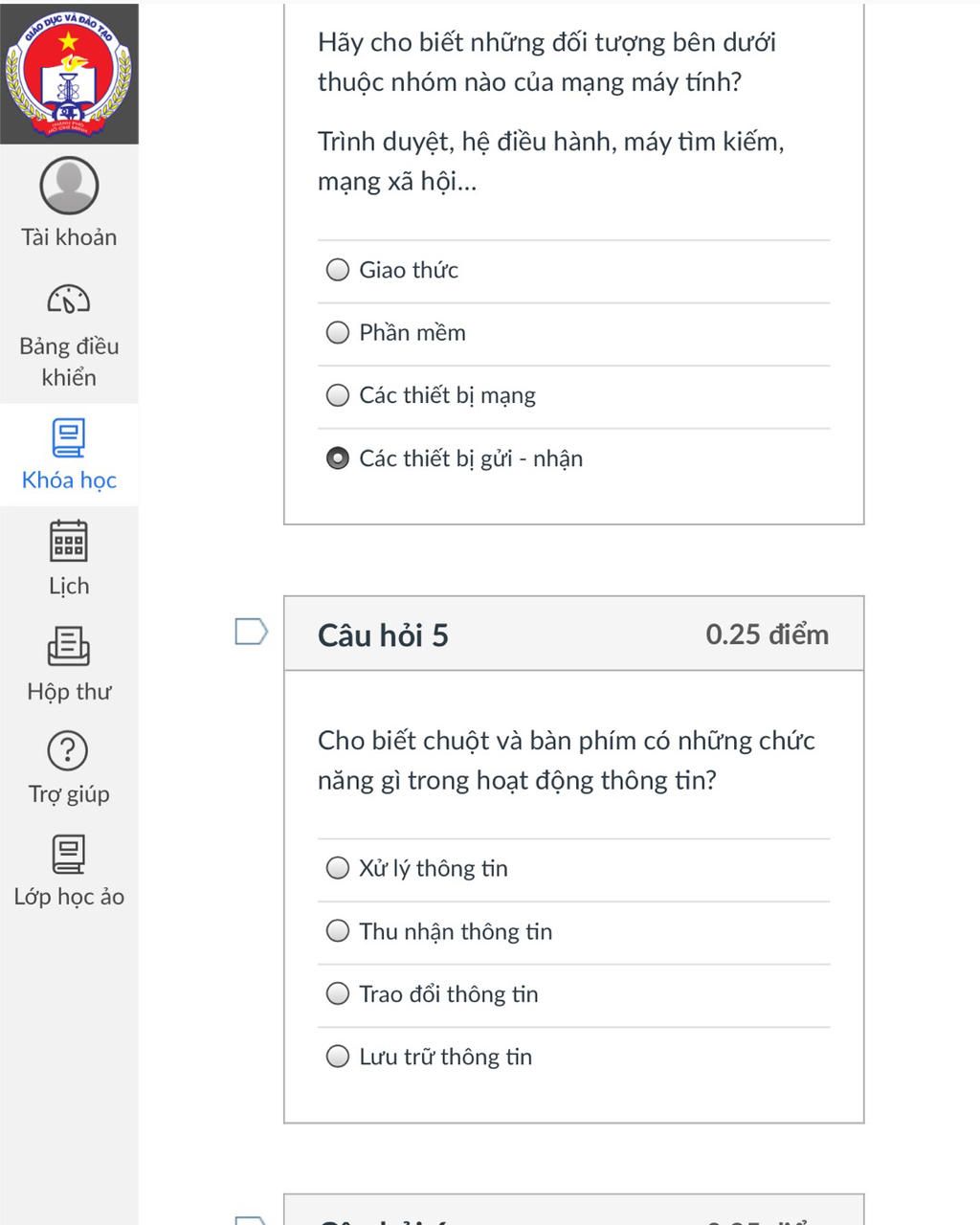Open the Tài khoản account avatar
The width and height of the screenshot is (980, 1225).
[69, 186]
